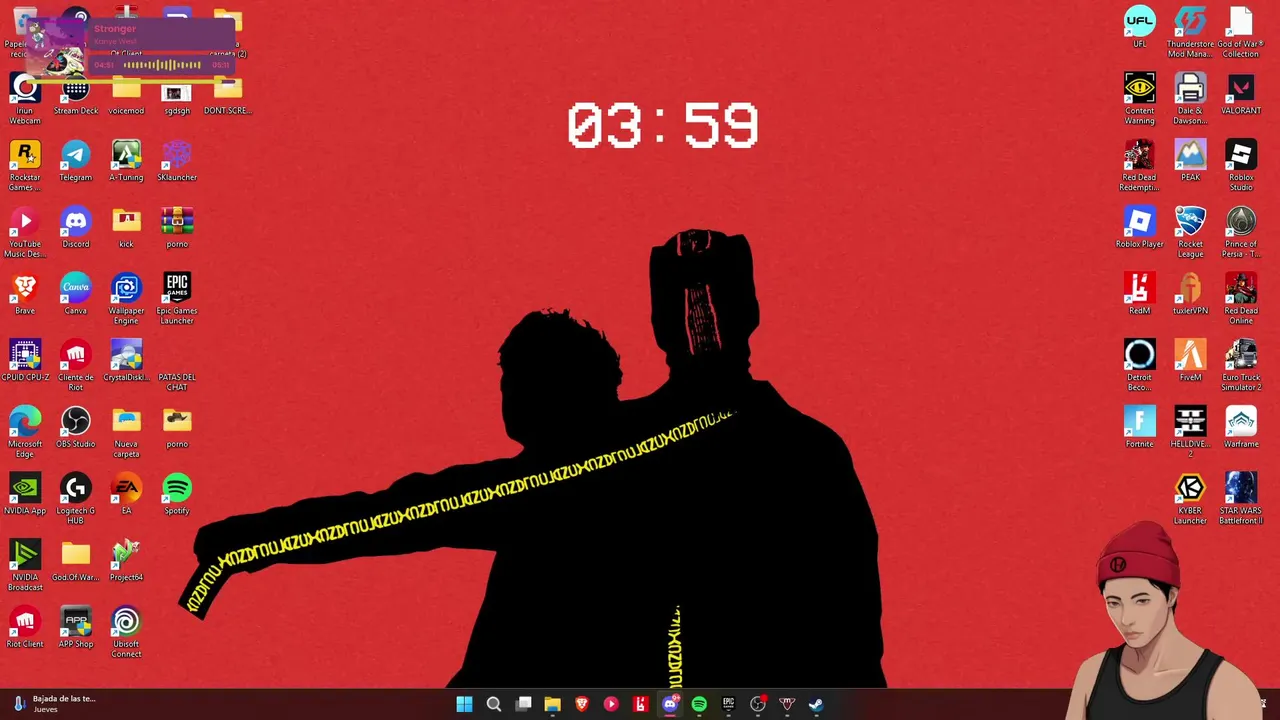Open Task View on the taskbar
Image resolution: width=1280 pixels, height=720 pixels.
[523, 704]
